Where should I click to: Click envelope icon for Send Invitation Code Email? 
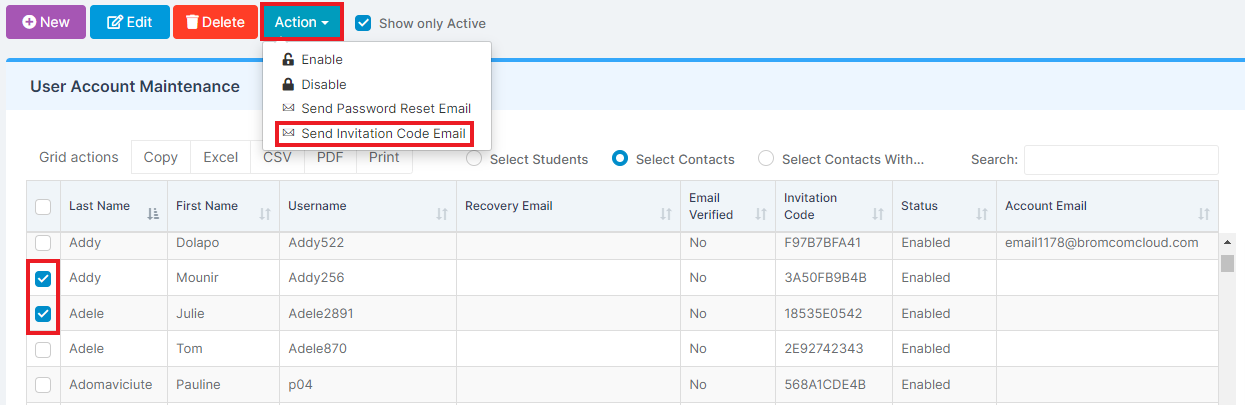click(x=288, y=134)
